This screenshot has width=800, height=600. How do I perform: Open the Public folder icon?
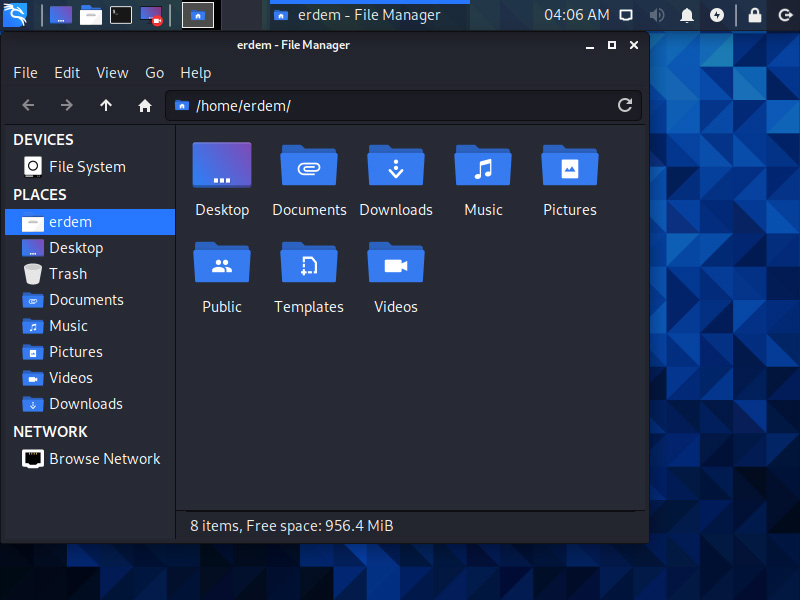(222, 262)
